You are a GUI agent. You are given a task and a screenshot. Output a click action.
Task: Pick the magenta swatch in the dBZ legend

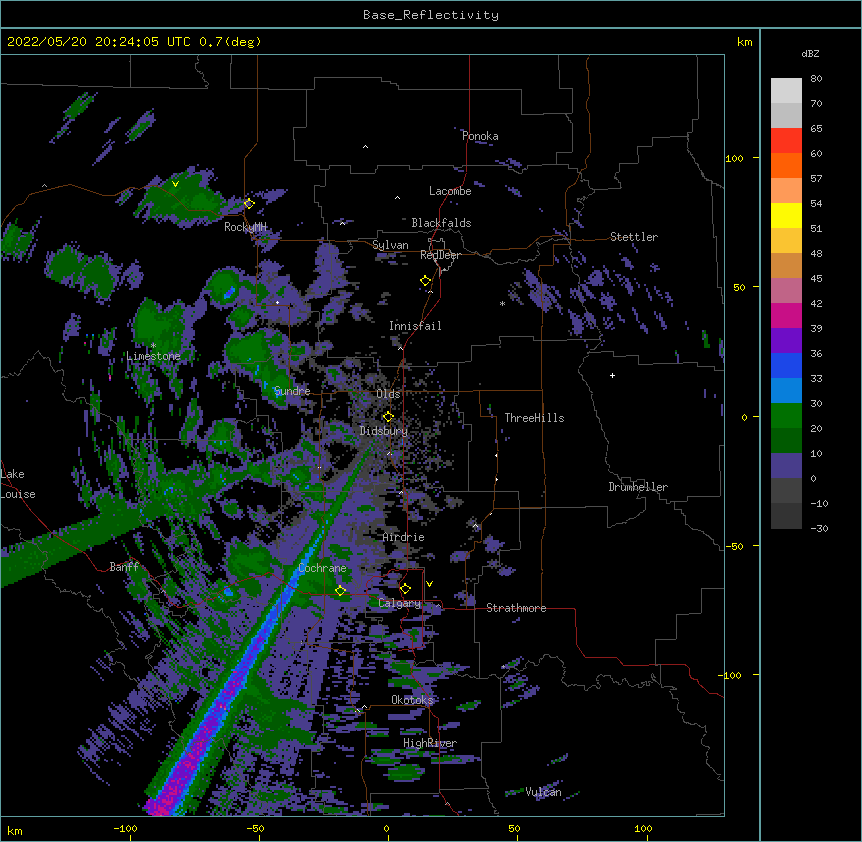786,315
